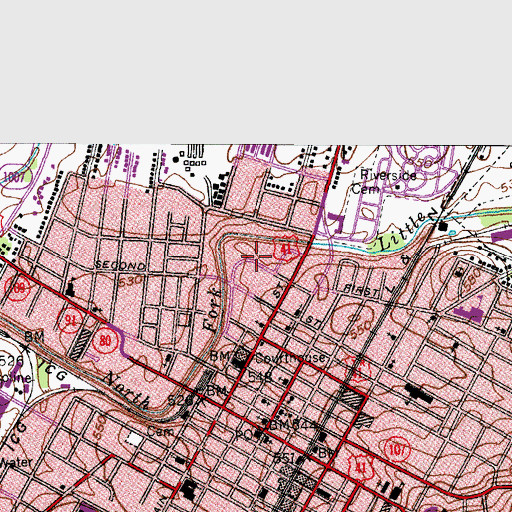The width and height of the screenshot is (512, 512).
Task: Click the "551" elevation label
Action: (x=285, y=459)
